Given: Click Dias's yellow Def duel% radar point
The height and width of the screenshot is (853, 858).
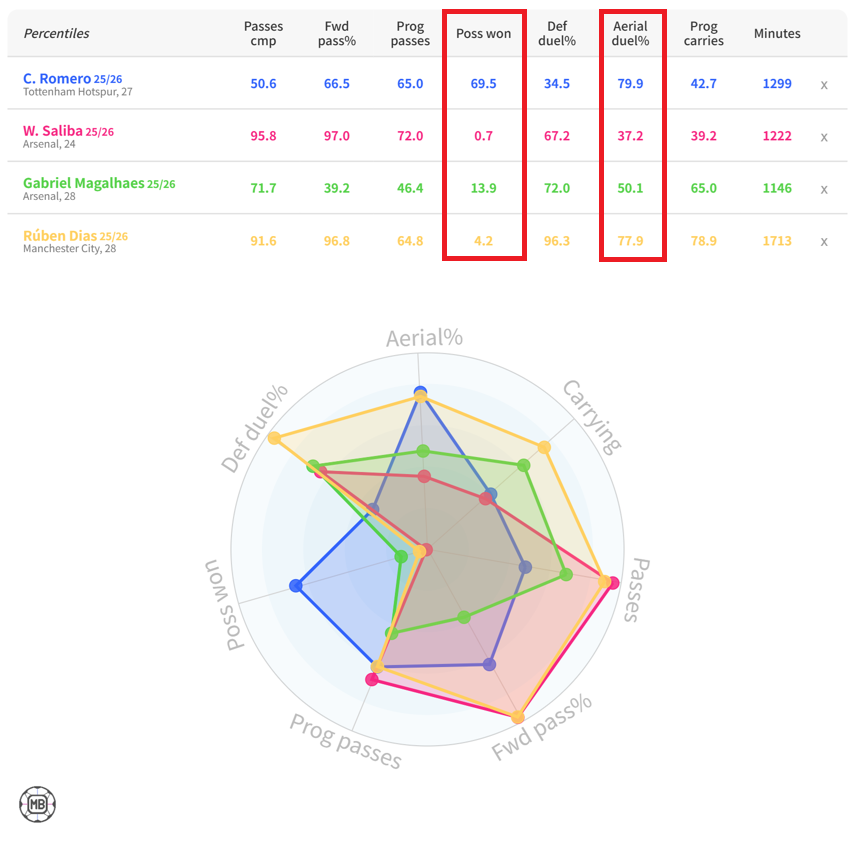Looking at the screenshot, I should (274, 438).
